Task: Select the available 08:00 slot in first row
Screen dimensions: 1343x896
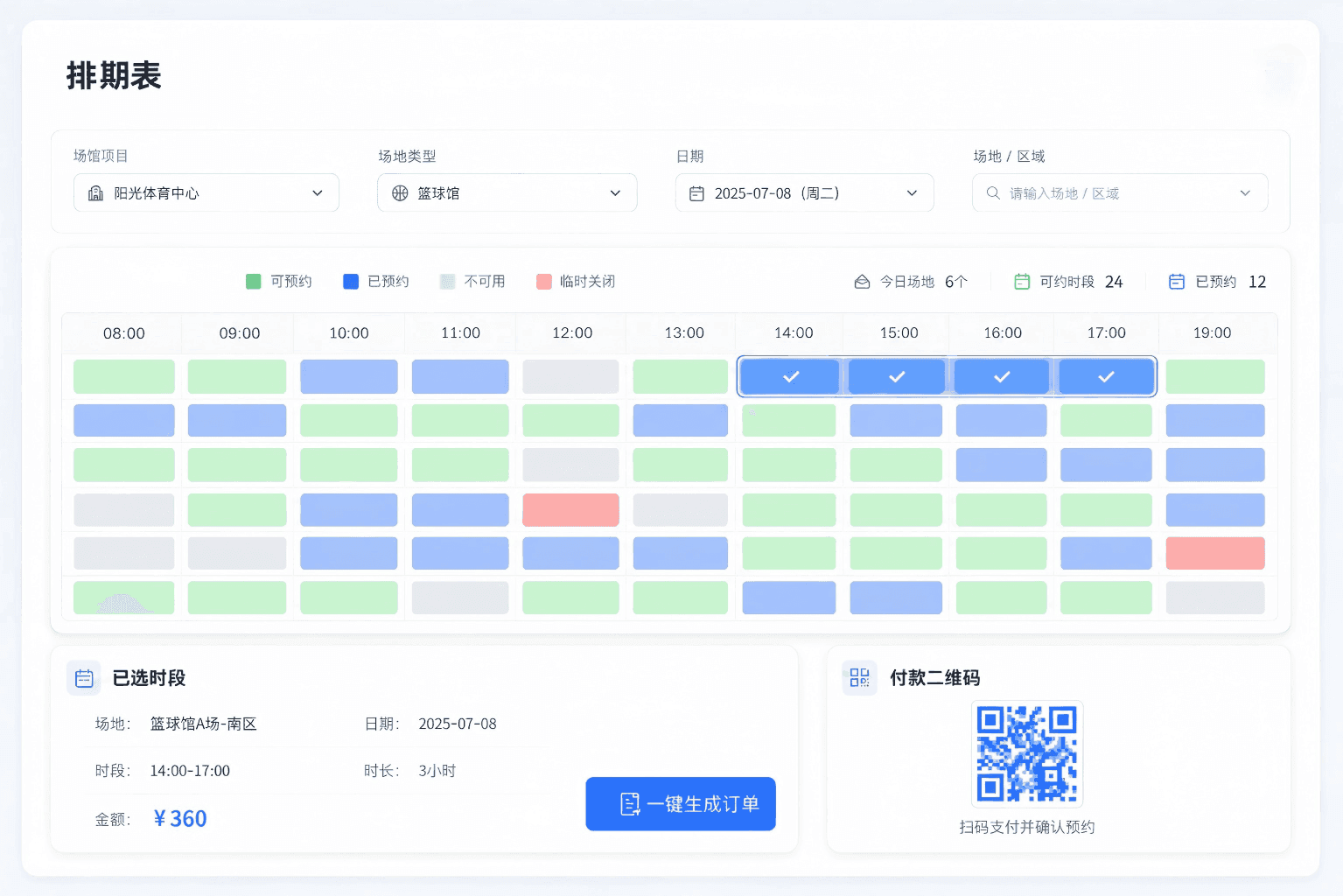Action: 124,376
